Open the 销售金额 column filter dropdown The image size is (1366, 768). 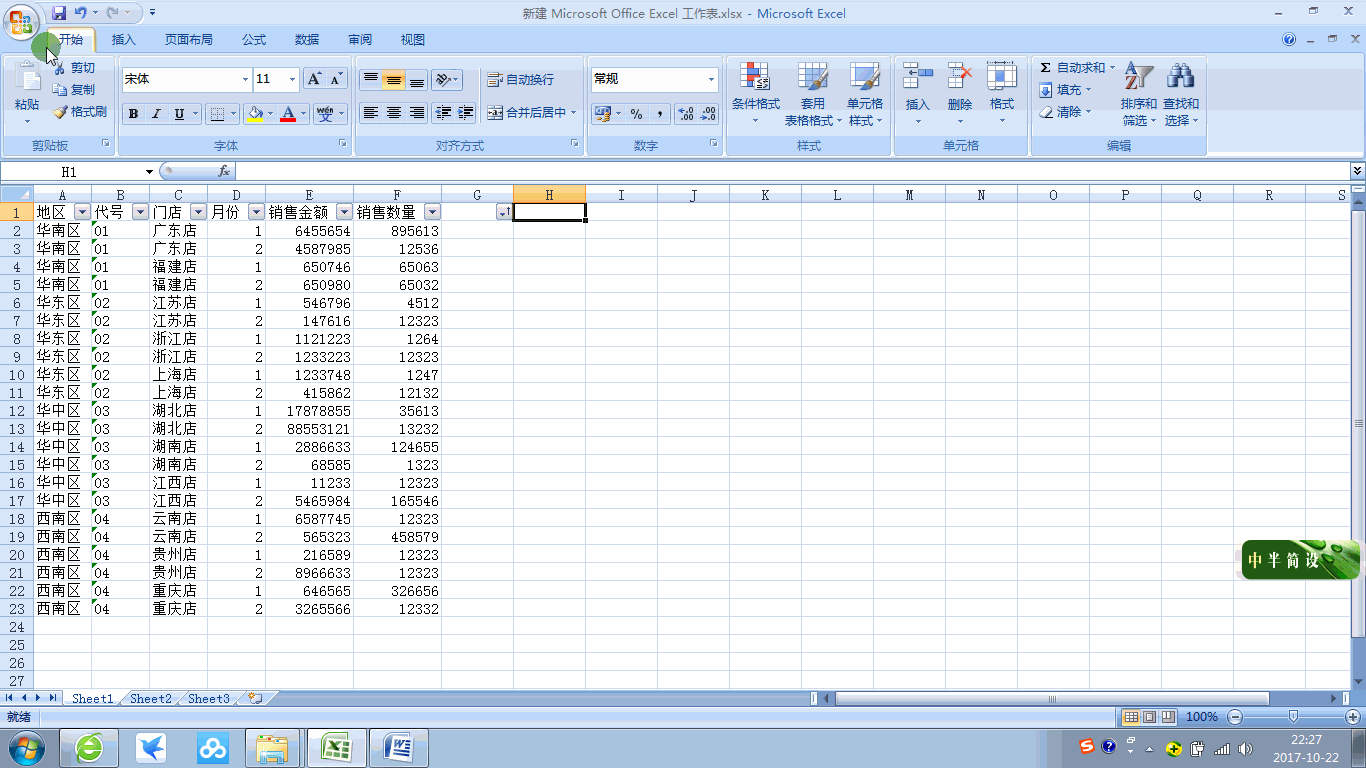coord(344,212)
